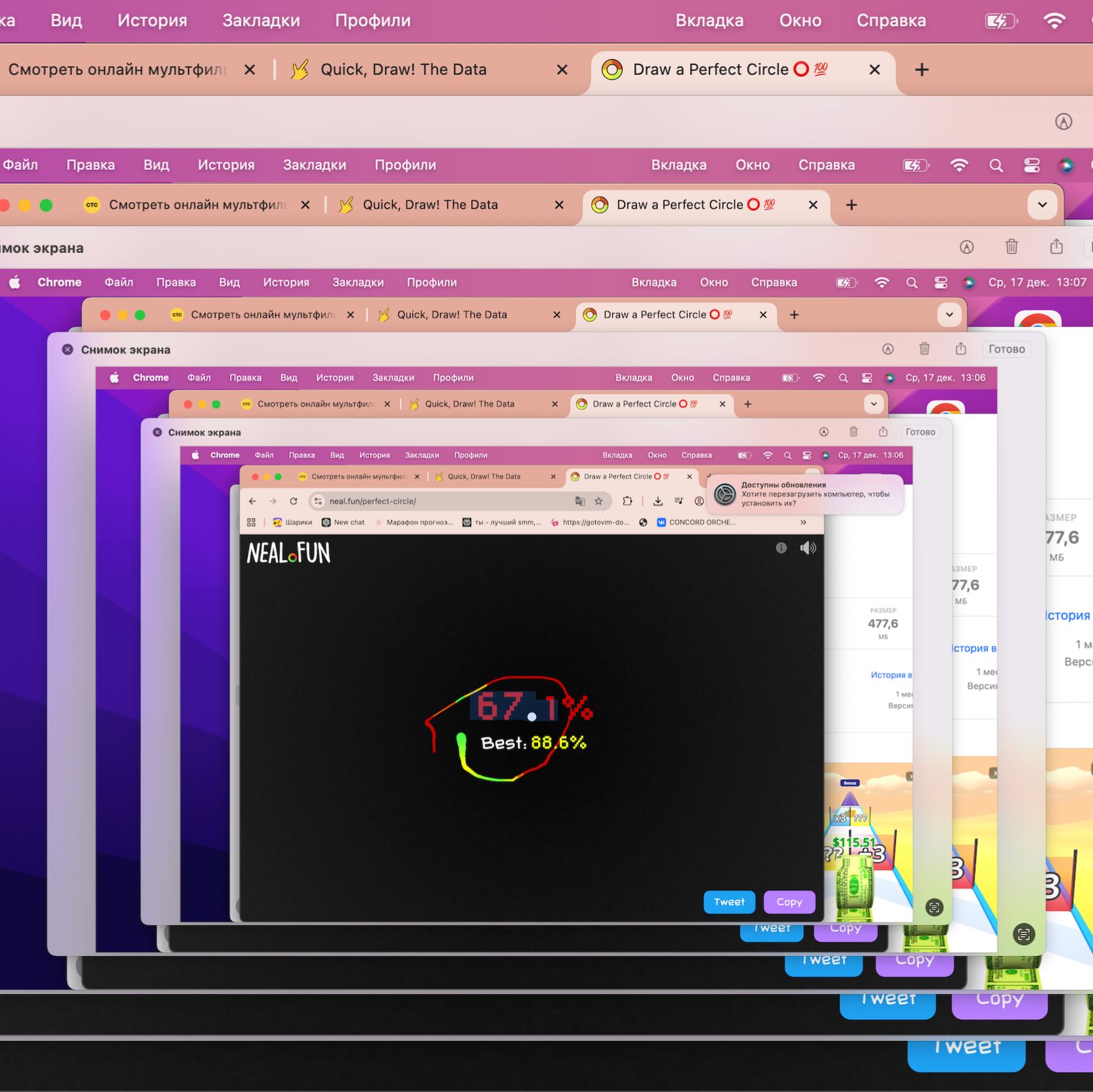
Task: Mute sound with the neal.fun speaker icon
Action: (x=808, y=548)
